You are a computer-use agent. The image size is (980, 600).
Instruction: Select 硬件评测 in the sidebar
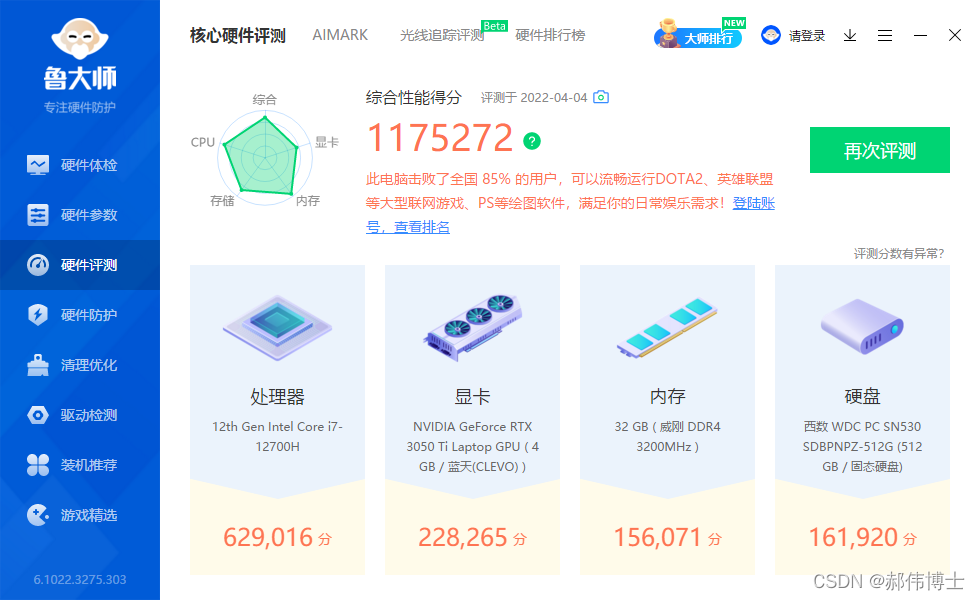(x=80, y=265)
